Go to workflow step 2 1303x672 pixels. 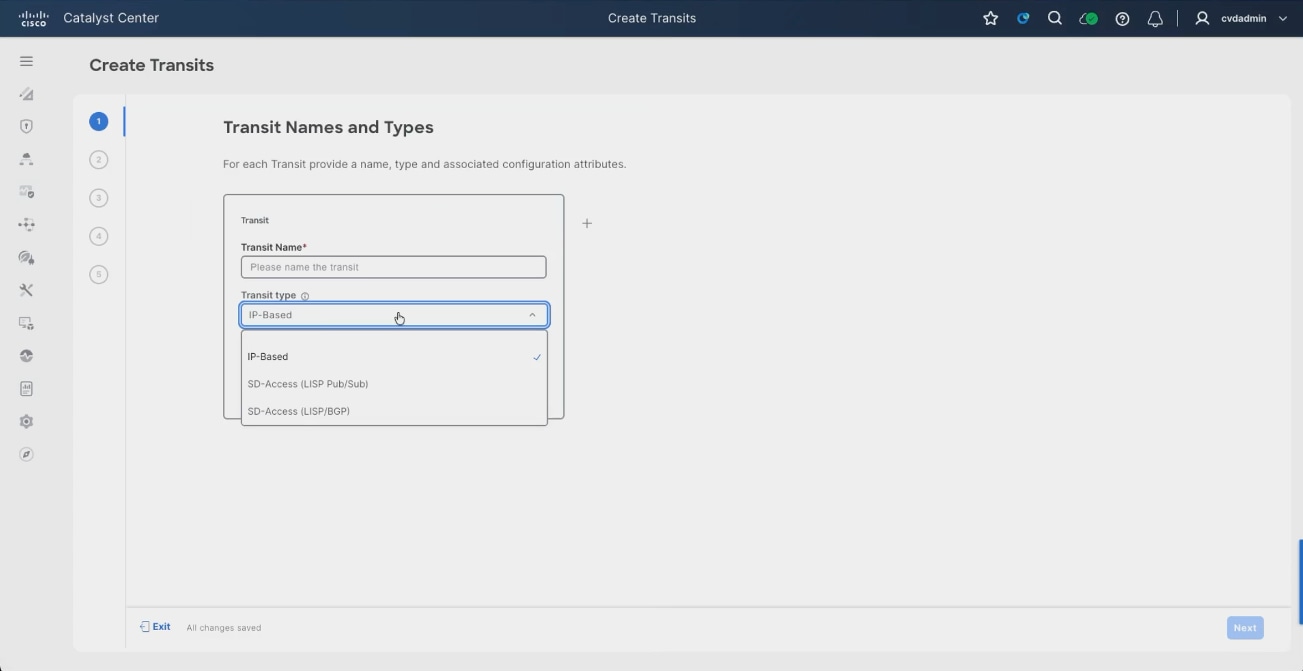(x=98, y=159)
